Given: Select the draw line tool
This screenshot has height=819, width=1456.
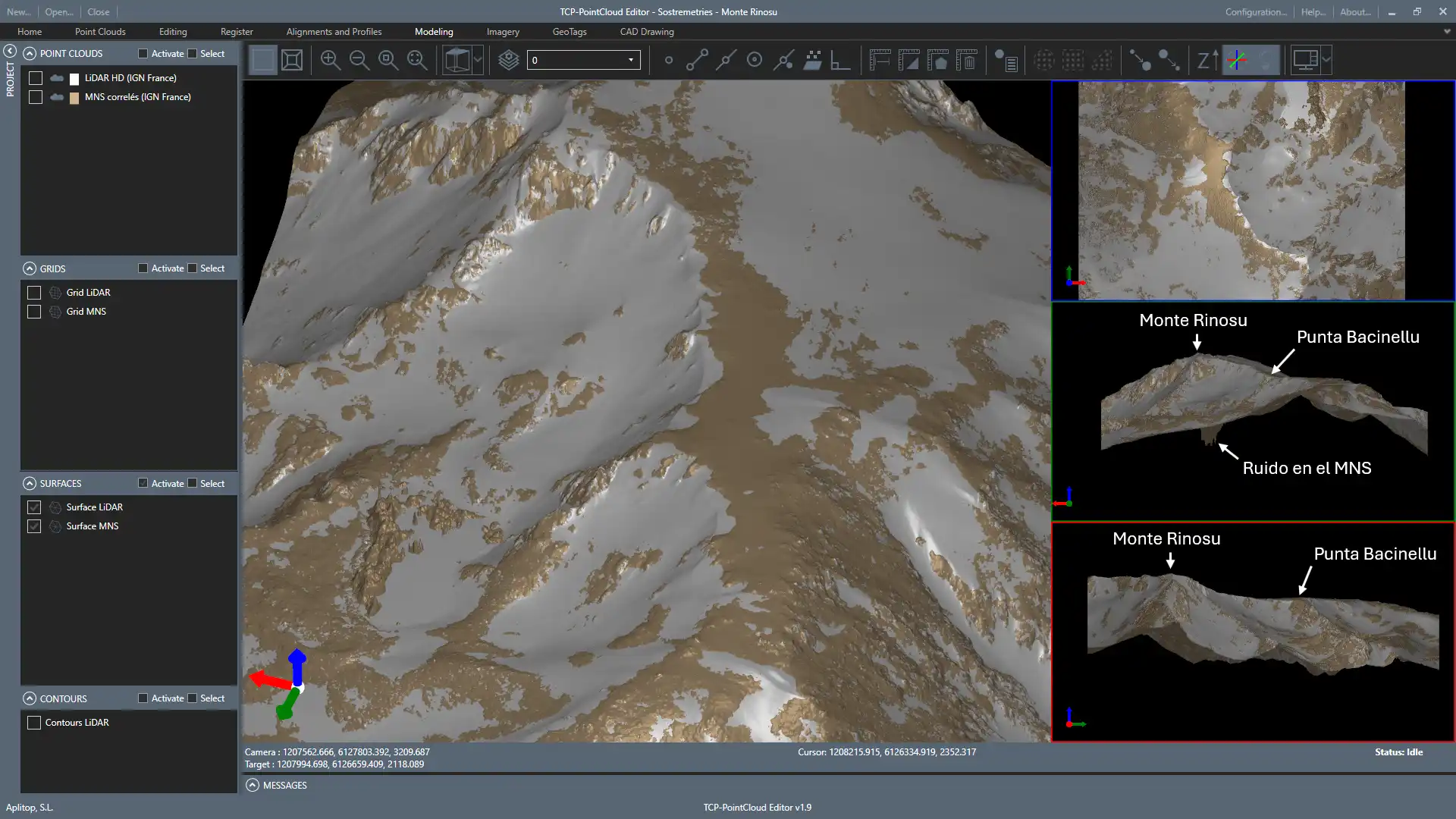Looking at the screenshot, I should click(x=697, y=60).
